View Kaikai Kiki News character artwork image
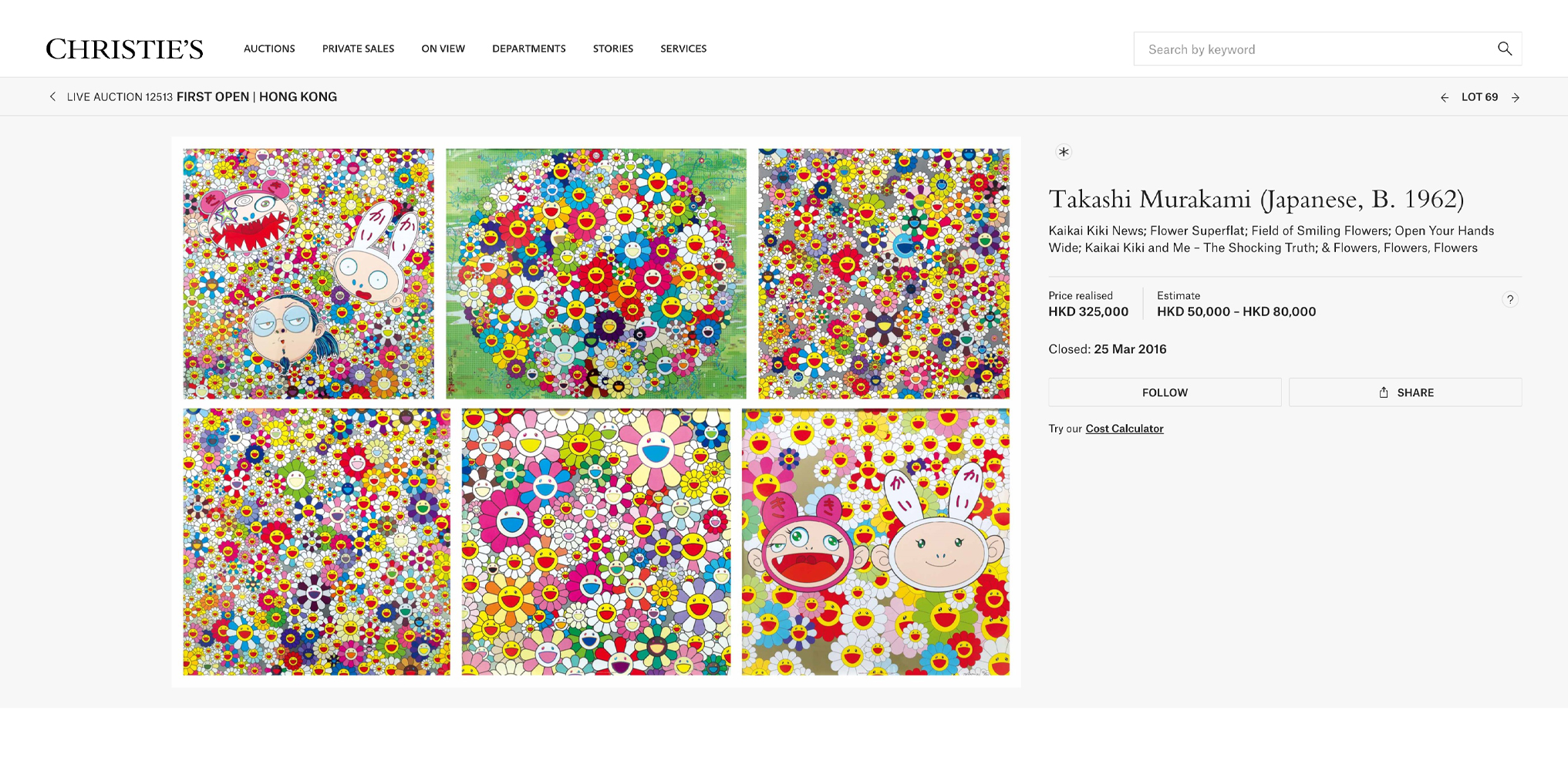The image size is (1568, 771). click(x=309, y=274)
